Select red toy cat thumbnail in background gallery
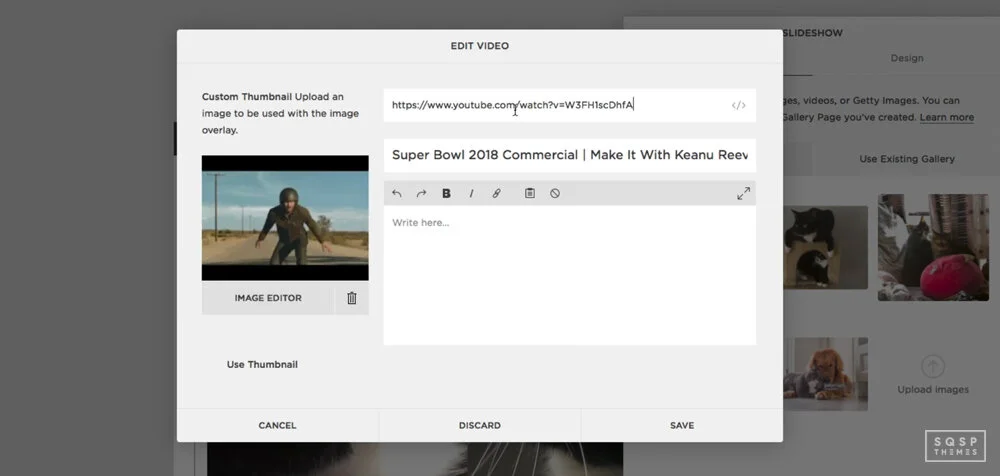The width and height of the screenshot is (1000, 476). (933, 247)
